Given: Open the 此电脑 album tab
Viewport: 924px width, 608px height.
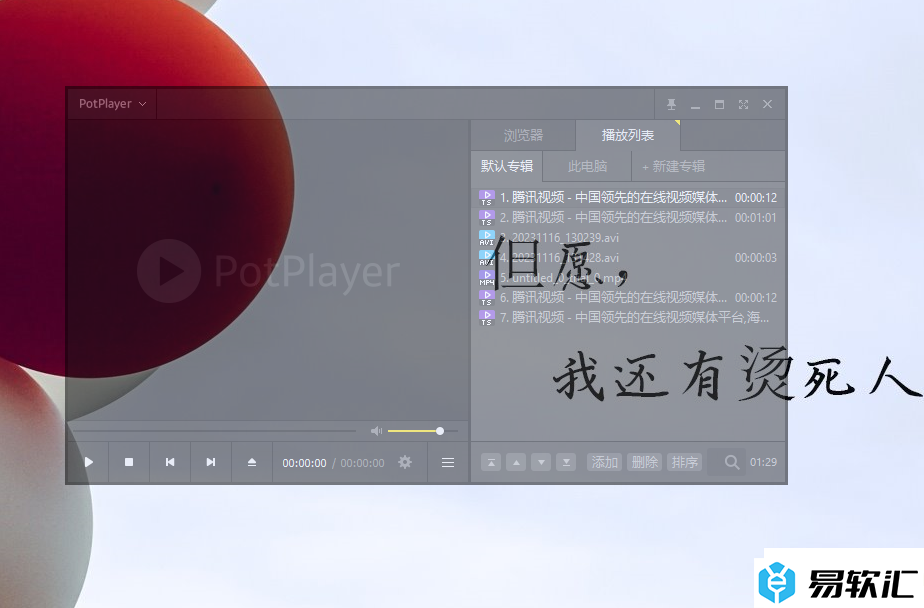Looking at the screenshot, I should [588, 166].
